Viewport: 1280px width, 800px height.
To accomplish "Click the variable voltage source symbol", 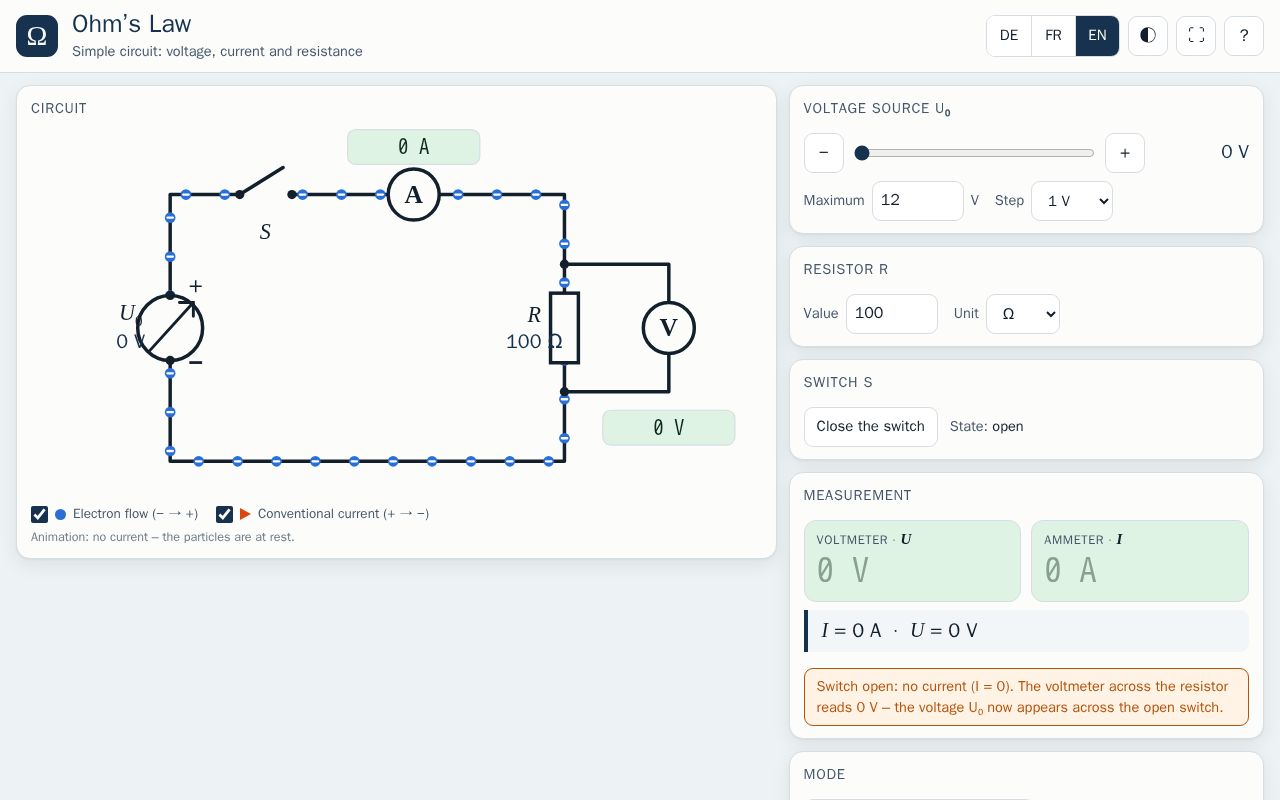I will pos(170,328).
